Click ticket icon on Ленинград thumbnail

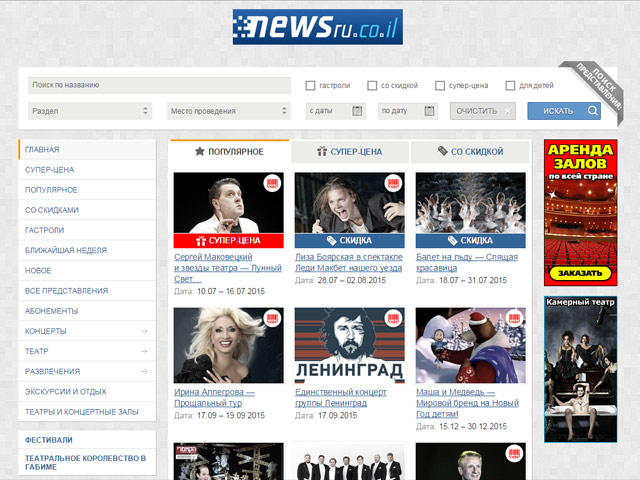[393, 318]
